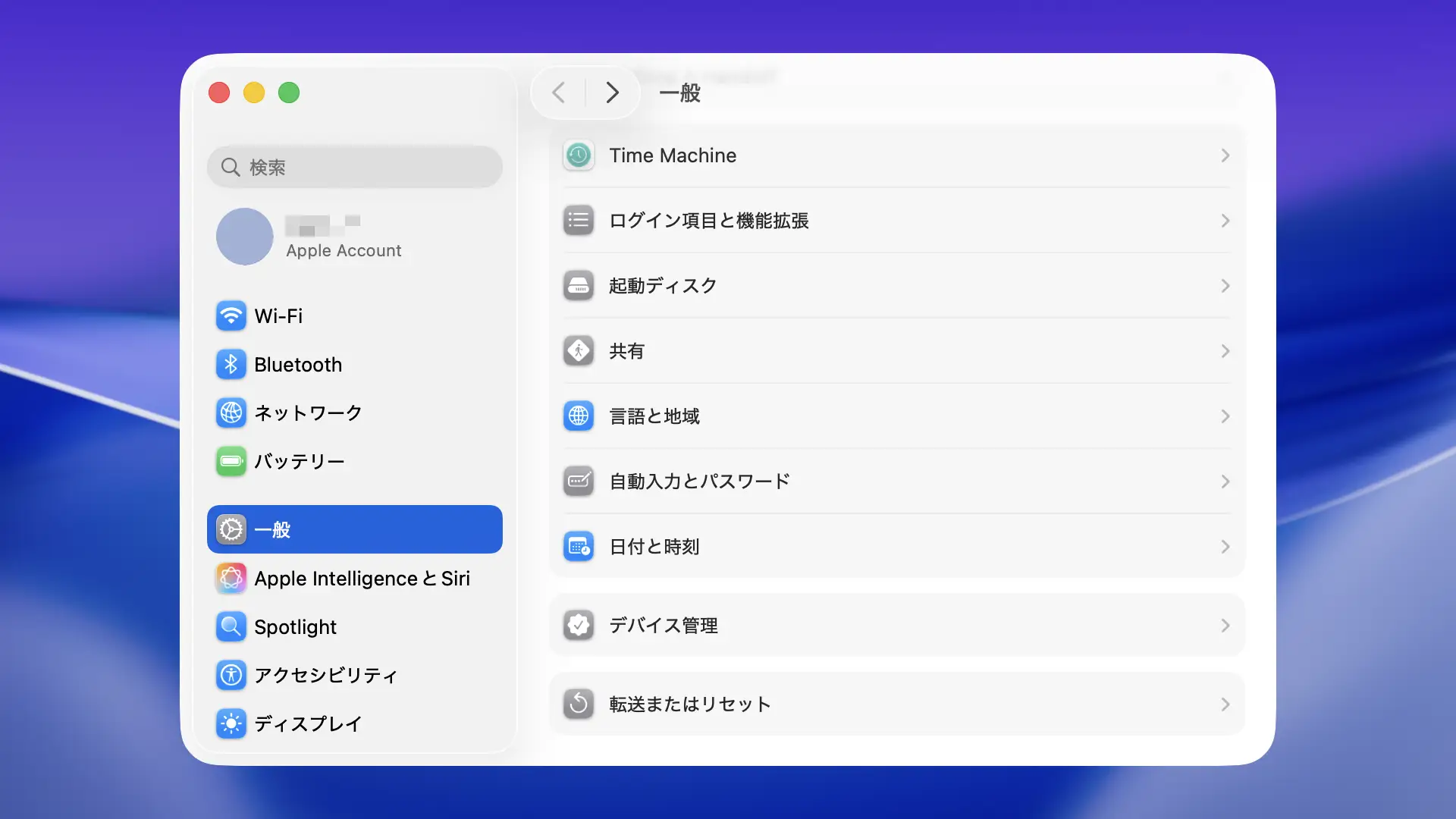The image size is (1456, 819).
Task: Expand the 自動入力とパスワード chevron
Action: pyautogui.click(x=1225, y=482)
